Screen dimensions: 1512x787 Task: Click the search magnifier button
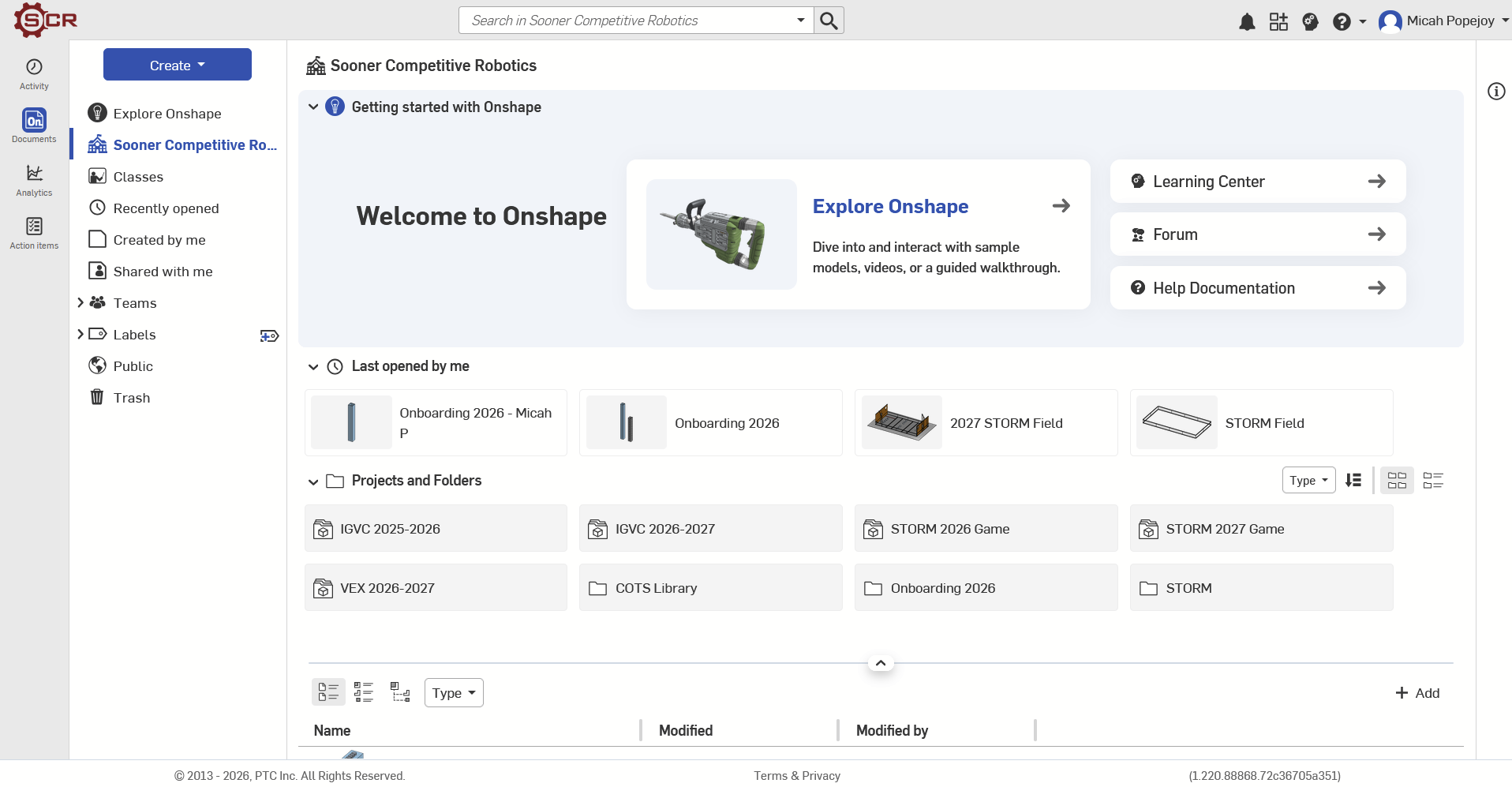pyautogui.click(x=829, y=21)
